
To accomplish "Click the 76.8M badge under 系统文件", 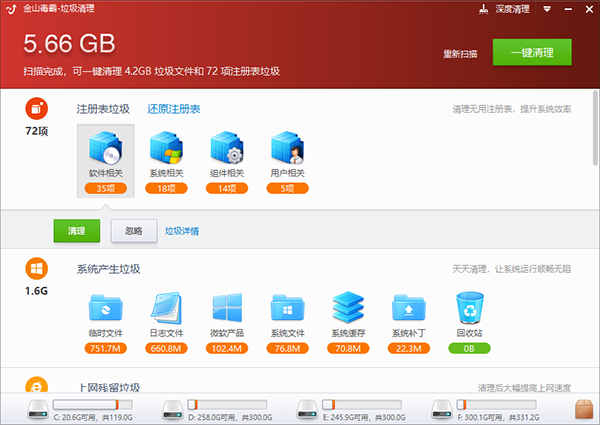I will (x=287, y=348).
